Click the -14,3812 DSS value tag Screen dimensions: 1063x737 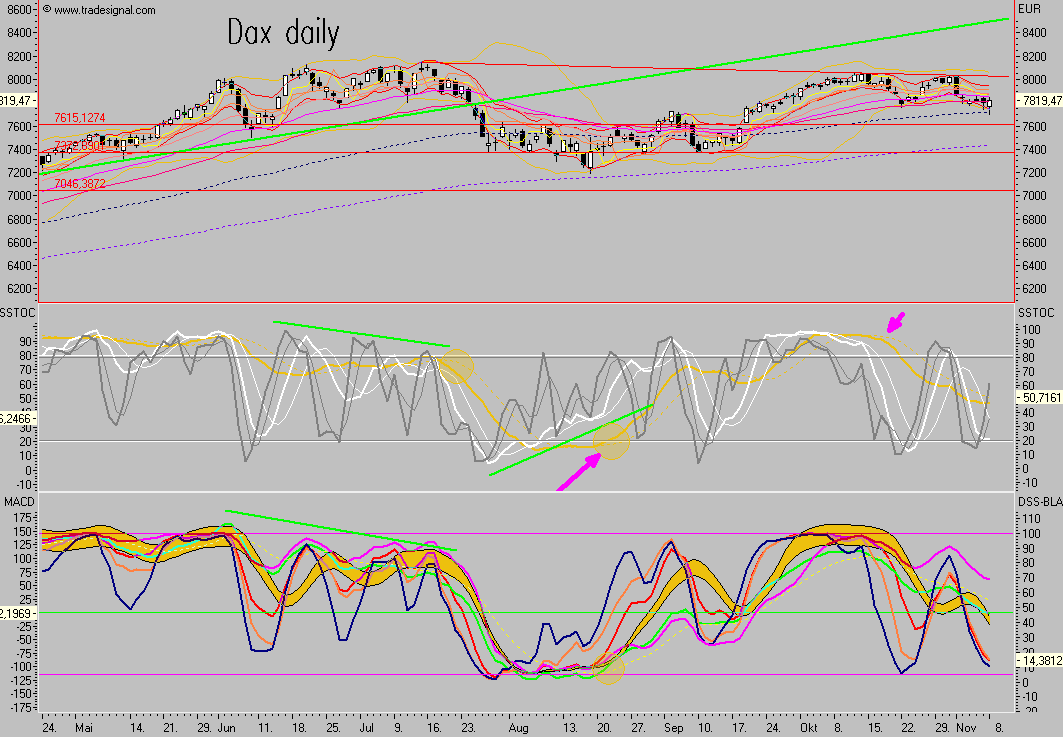[x=1037, y=661]
